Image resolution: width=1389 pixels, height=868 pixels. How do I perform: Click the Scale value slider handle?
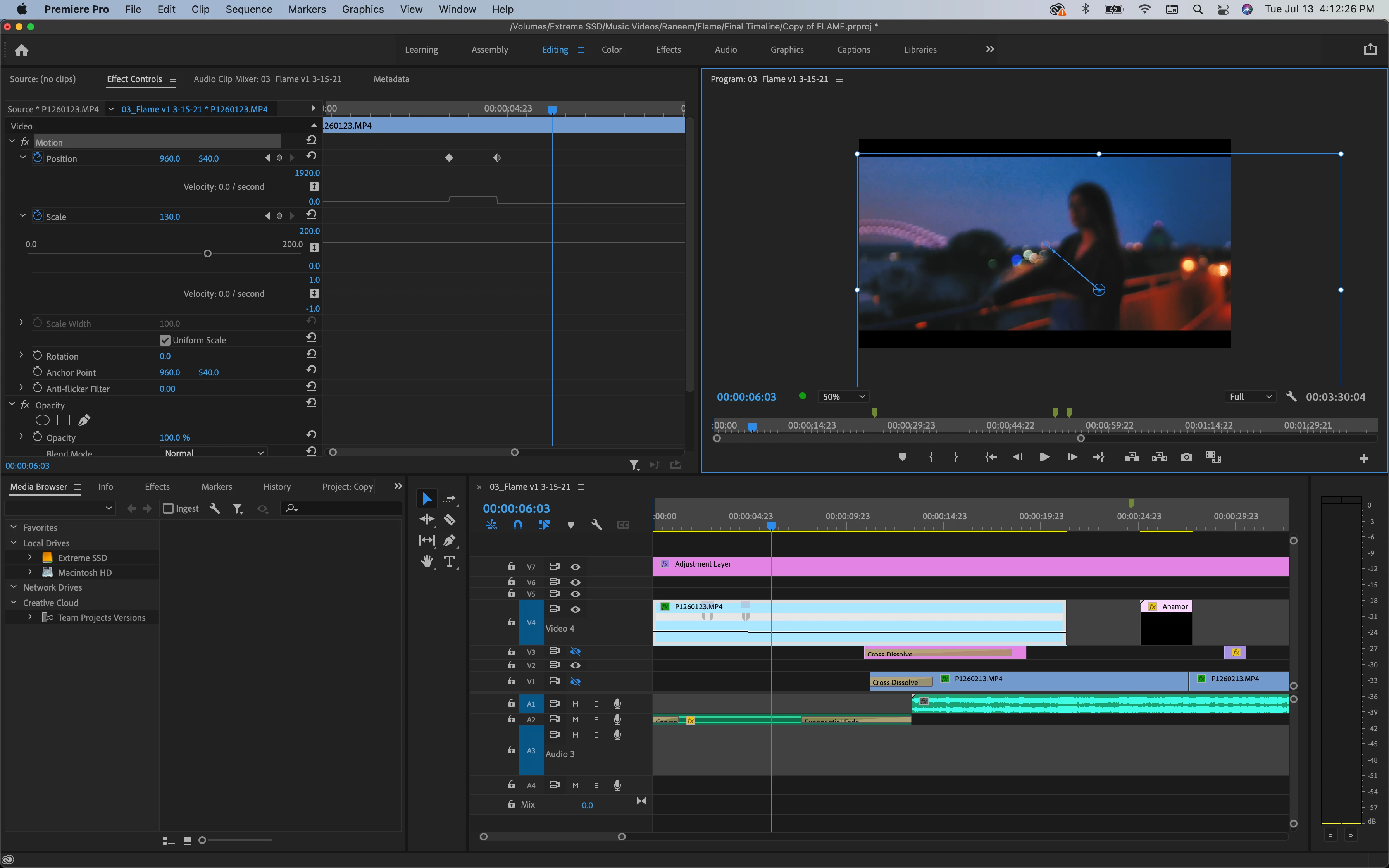208,254
